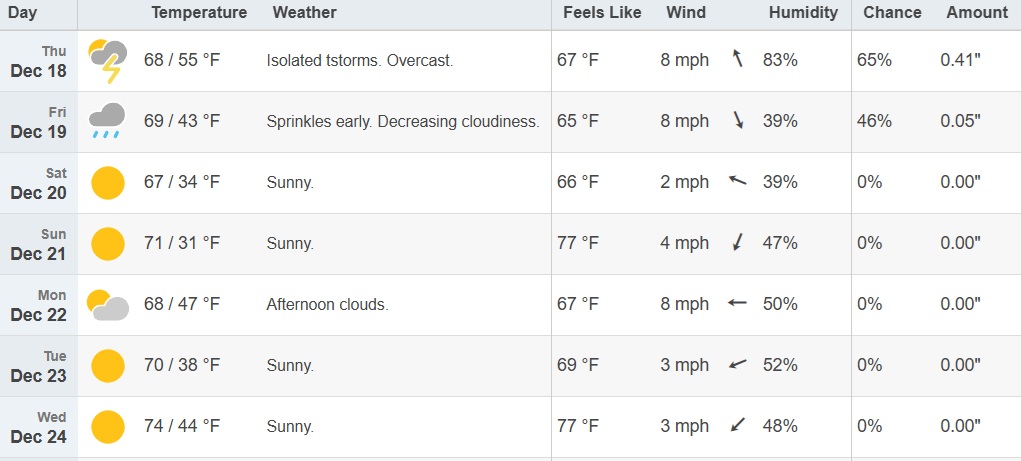Click the thunderstorm icon for Thu Dec 18

coord(108,61)
